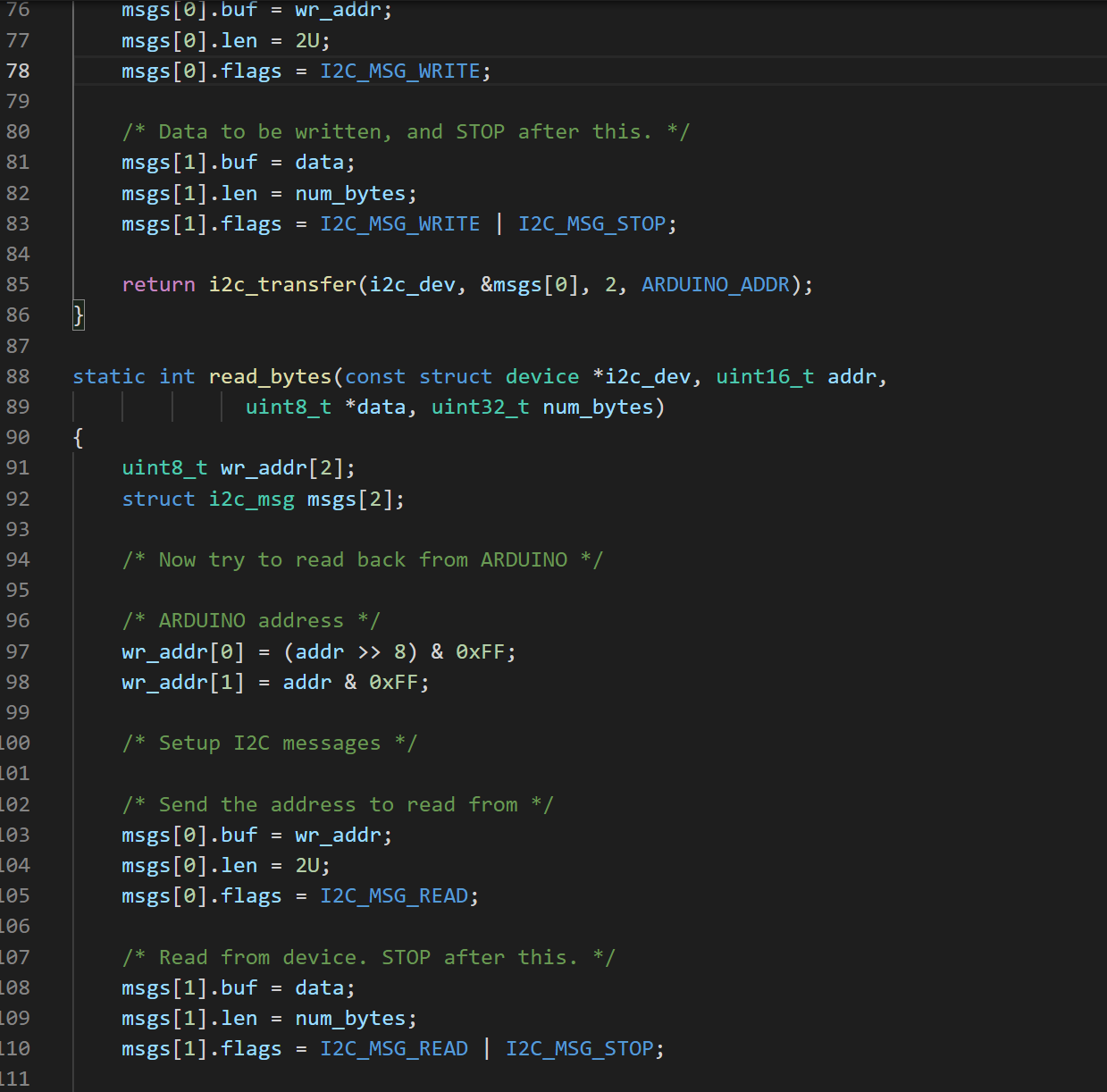The height and width of the screenshot is (1092, 1107).
Task: Click i2c_msg type on line 92
Action: pos(252,499)
